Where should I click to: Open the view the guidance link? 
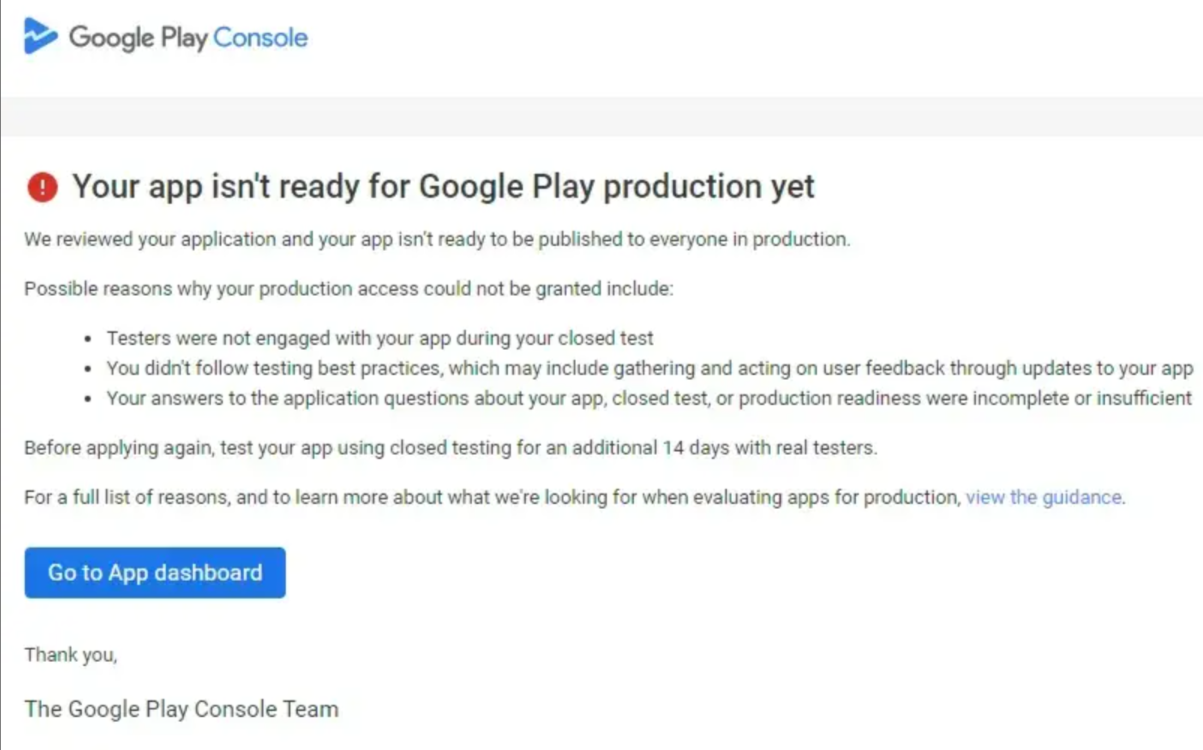click(1043, 497)
